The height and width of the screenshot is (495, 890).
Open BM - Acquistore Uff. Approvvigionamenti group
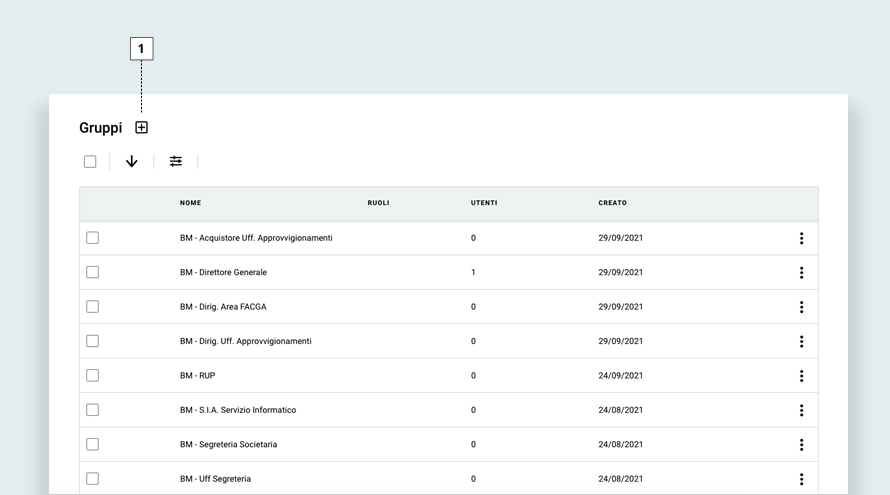click(x=256, y=238)
